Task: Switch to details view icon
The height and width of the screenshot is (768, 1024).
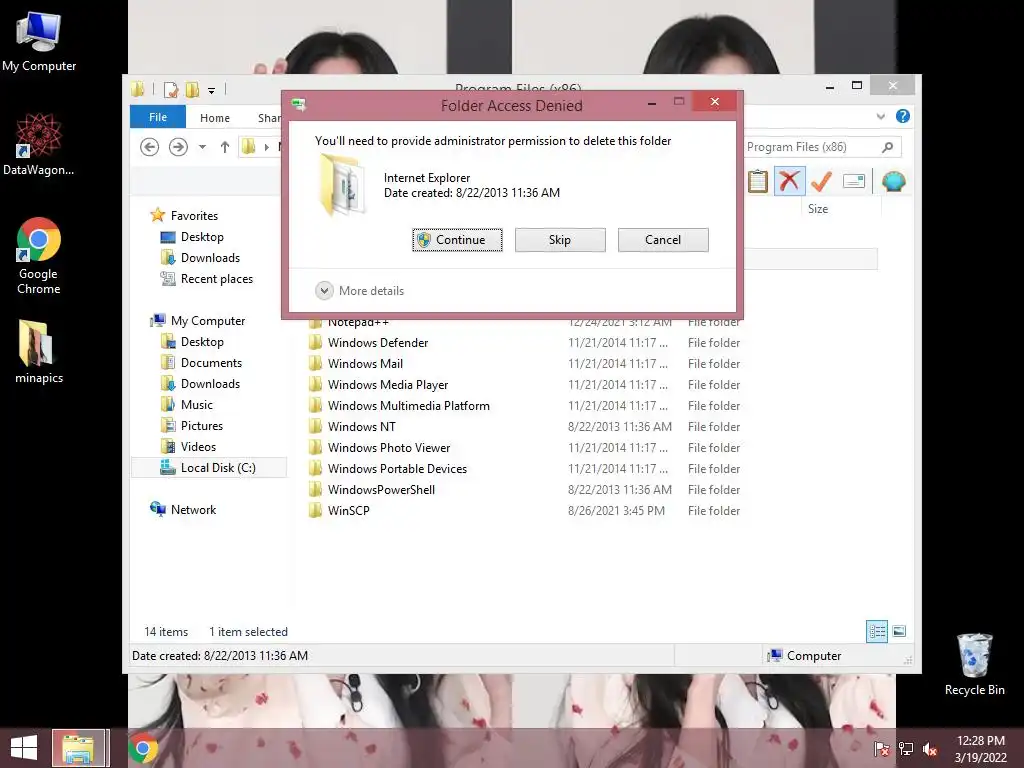Action: (x=877, y=632)
